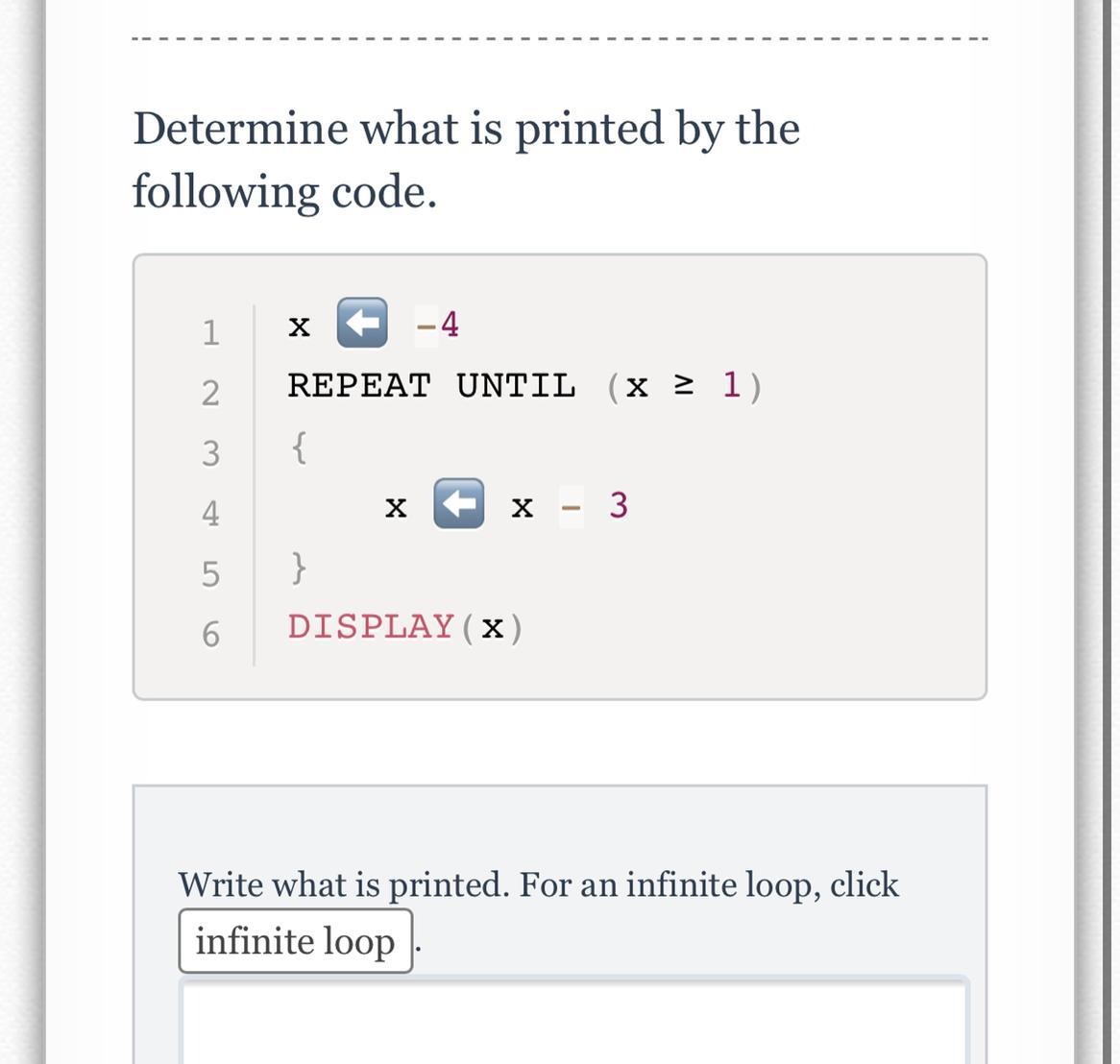Click the "Write what is printed" instruction text
The width and height of the screenshot is (1120, 1064).
(538, 884)
